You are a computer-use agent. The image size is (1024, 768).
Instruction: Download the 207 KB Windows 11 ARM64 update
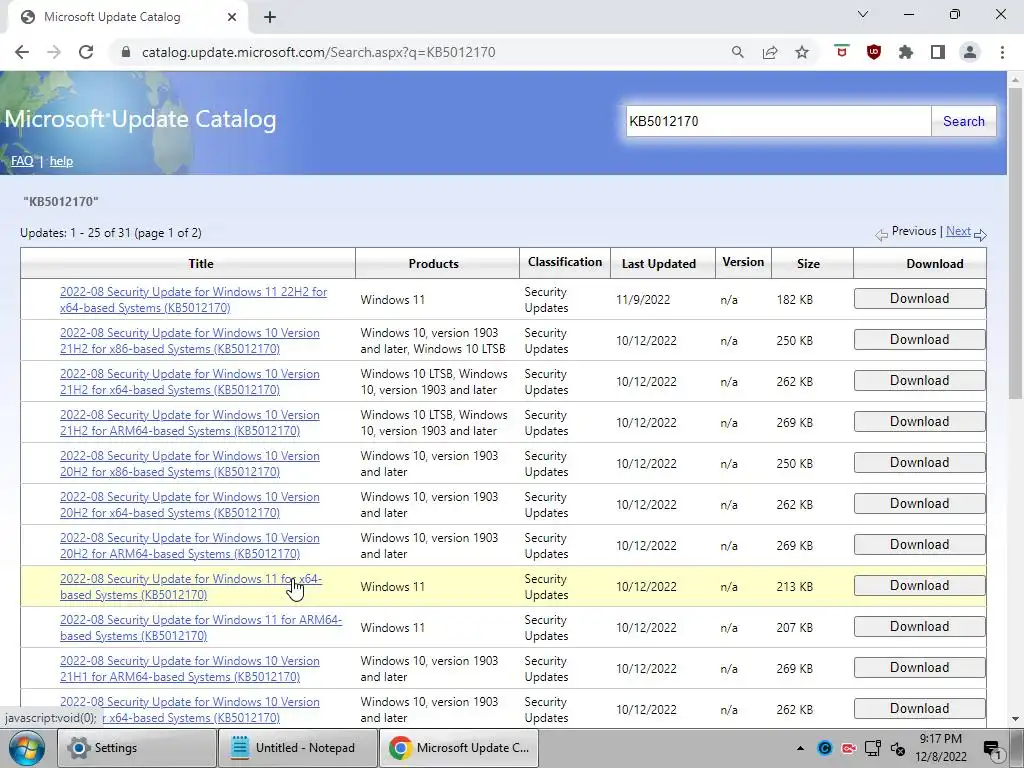coord(919,627)
